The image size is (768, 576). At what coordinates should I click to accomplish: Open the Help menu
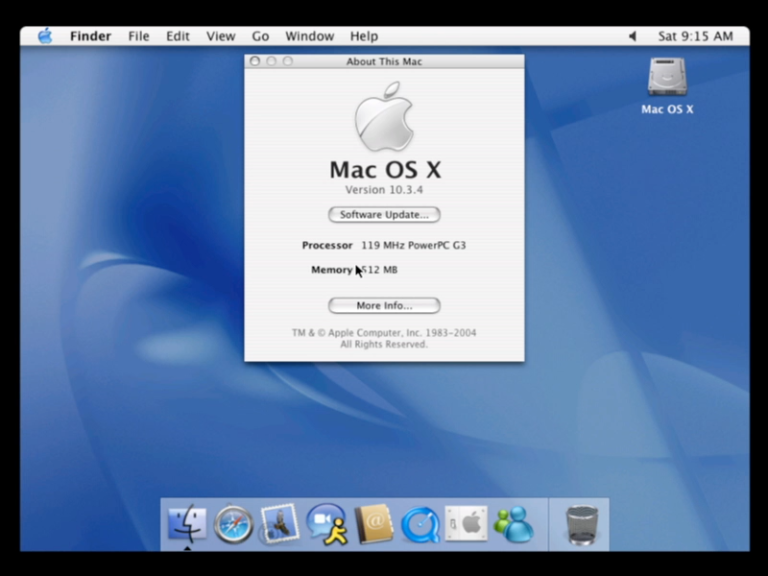point(364,36)
